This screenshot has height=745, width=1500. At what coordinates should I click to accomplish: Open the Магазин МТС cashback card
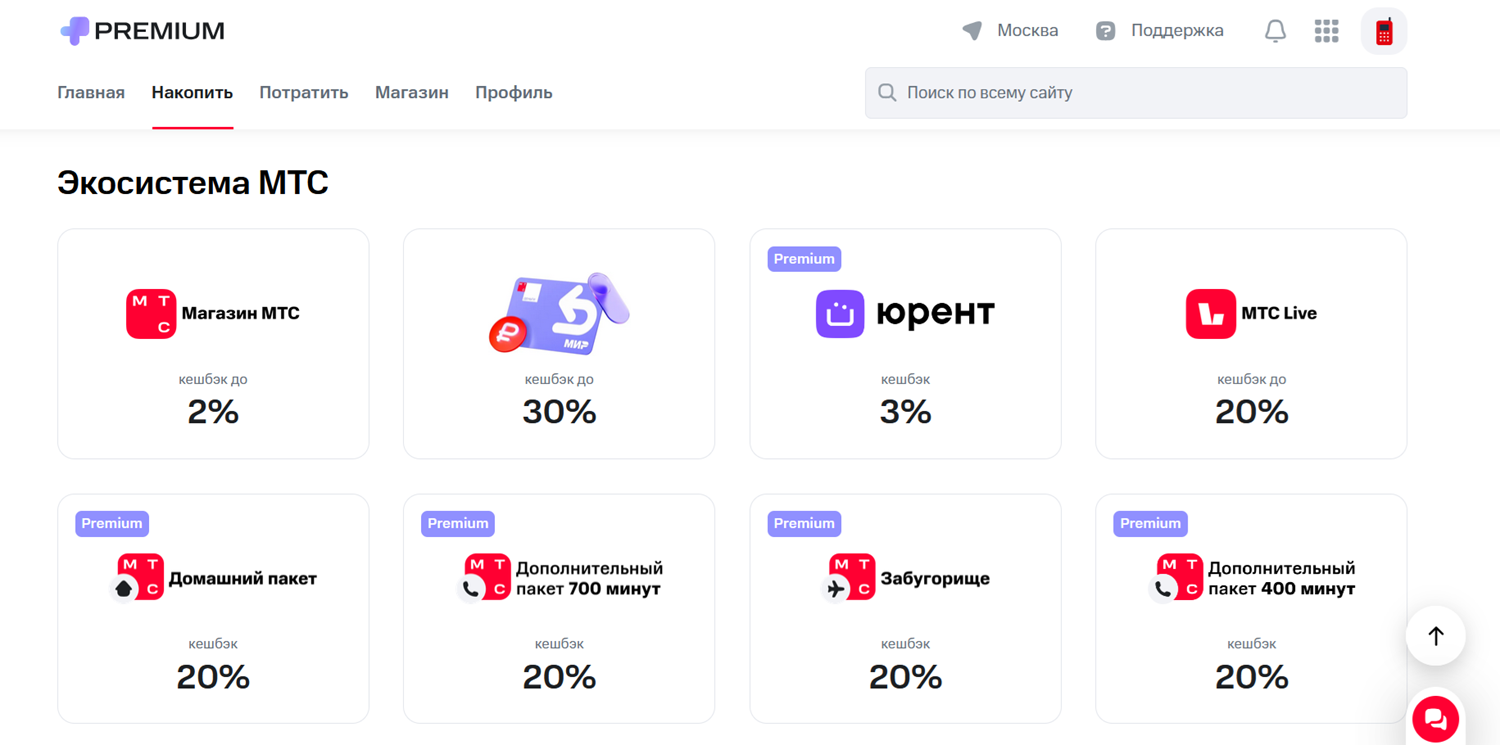coord(213,344)
